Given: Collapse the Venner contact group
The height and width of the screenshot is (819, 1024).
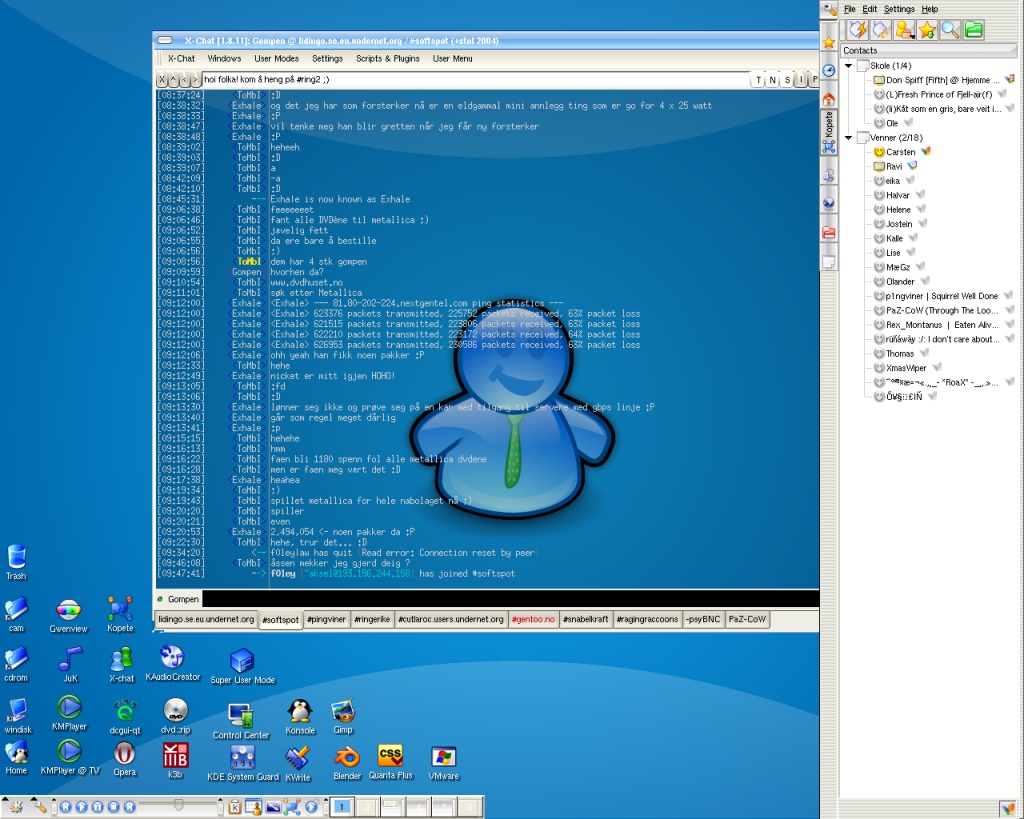Looking at the screenshot, I should [848, 138].
